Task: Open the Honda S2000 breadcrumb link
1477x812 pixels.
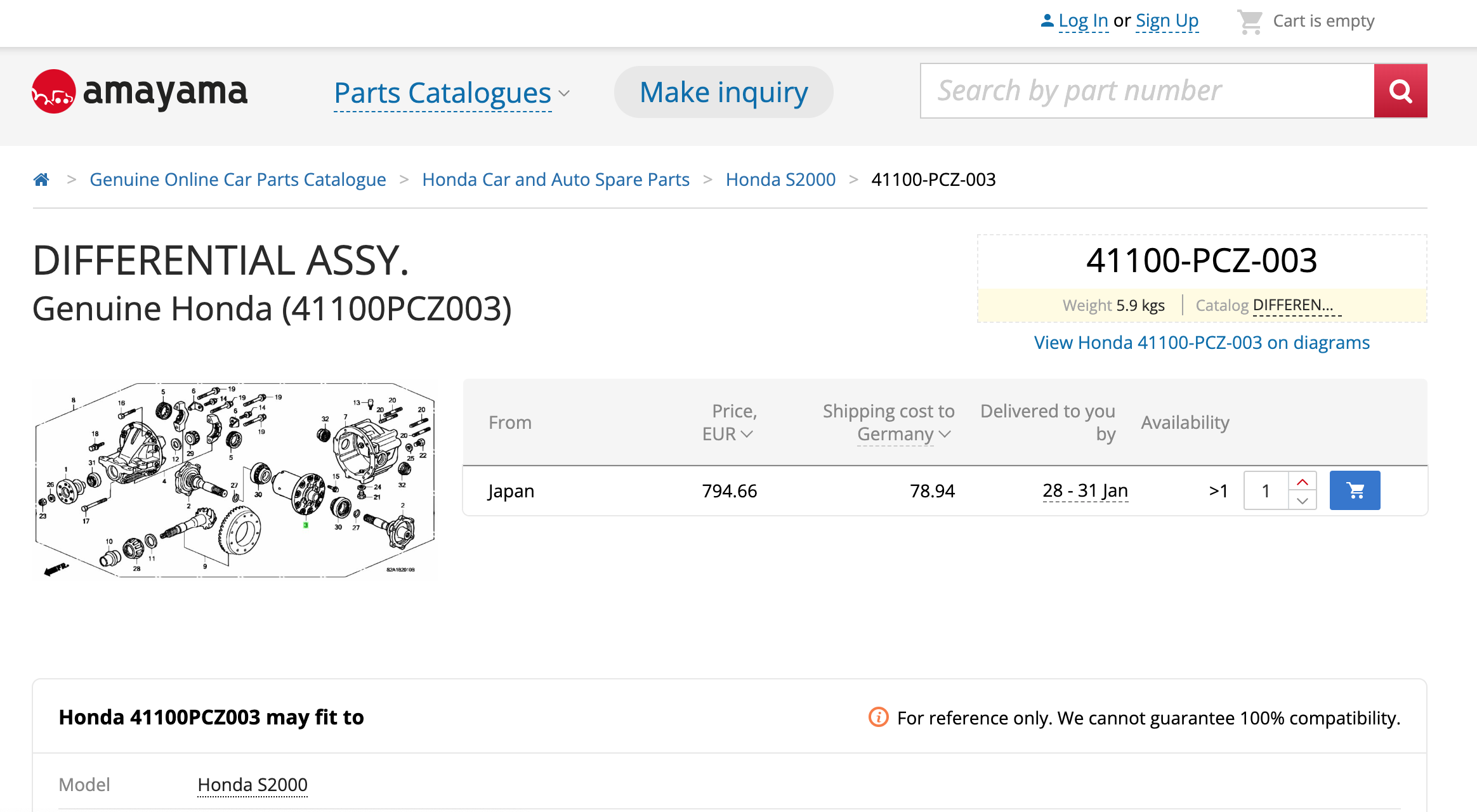Action: pos(780,180)
